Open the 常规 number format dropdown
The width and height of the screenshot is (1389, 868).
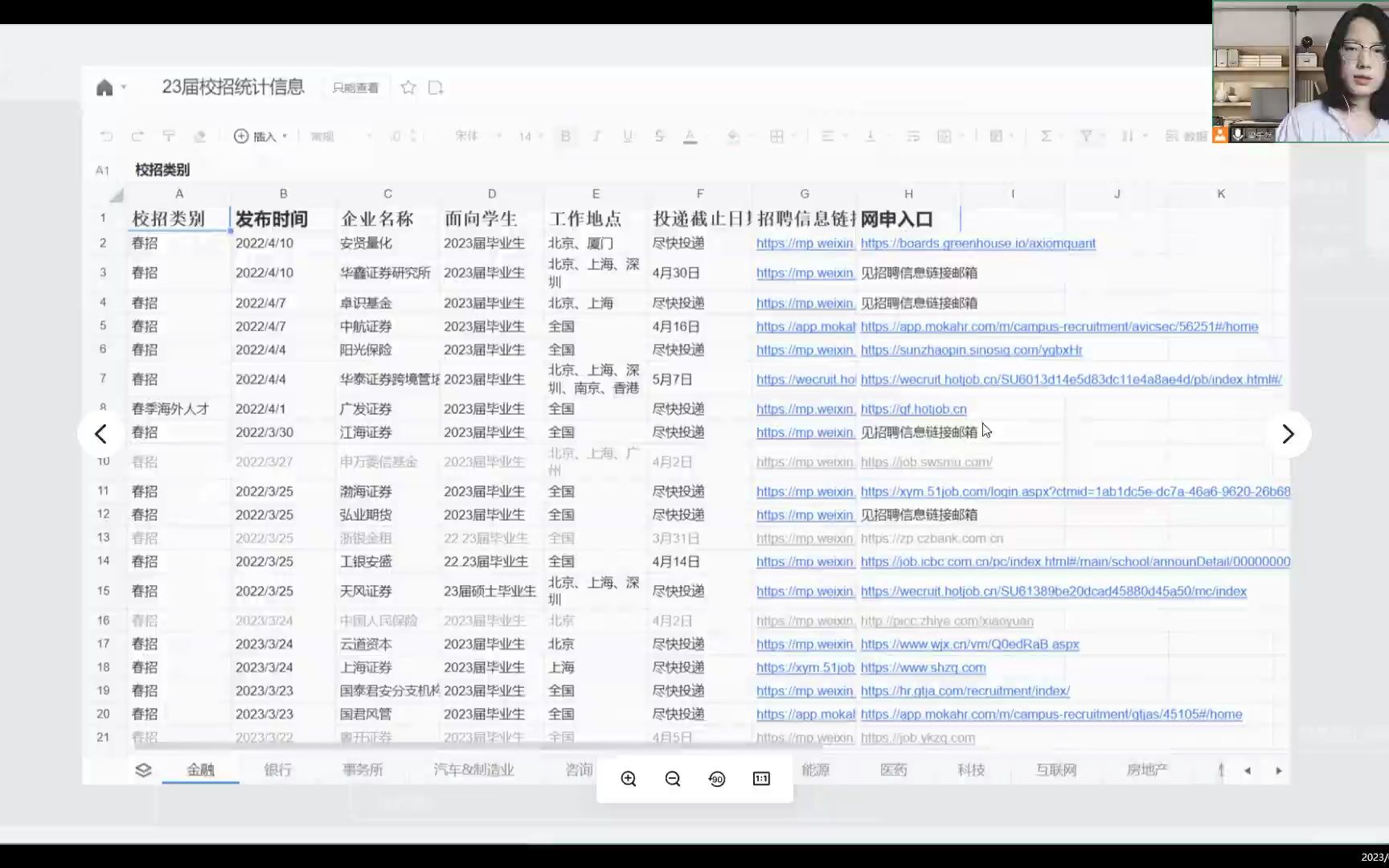tap(342, 137)
